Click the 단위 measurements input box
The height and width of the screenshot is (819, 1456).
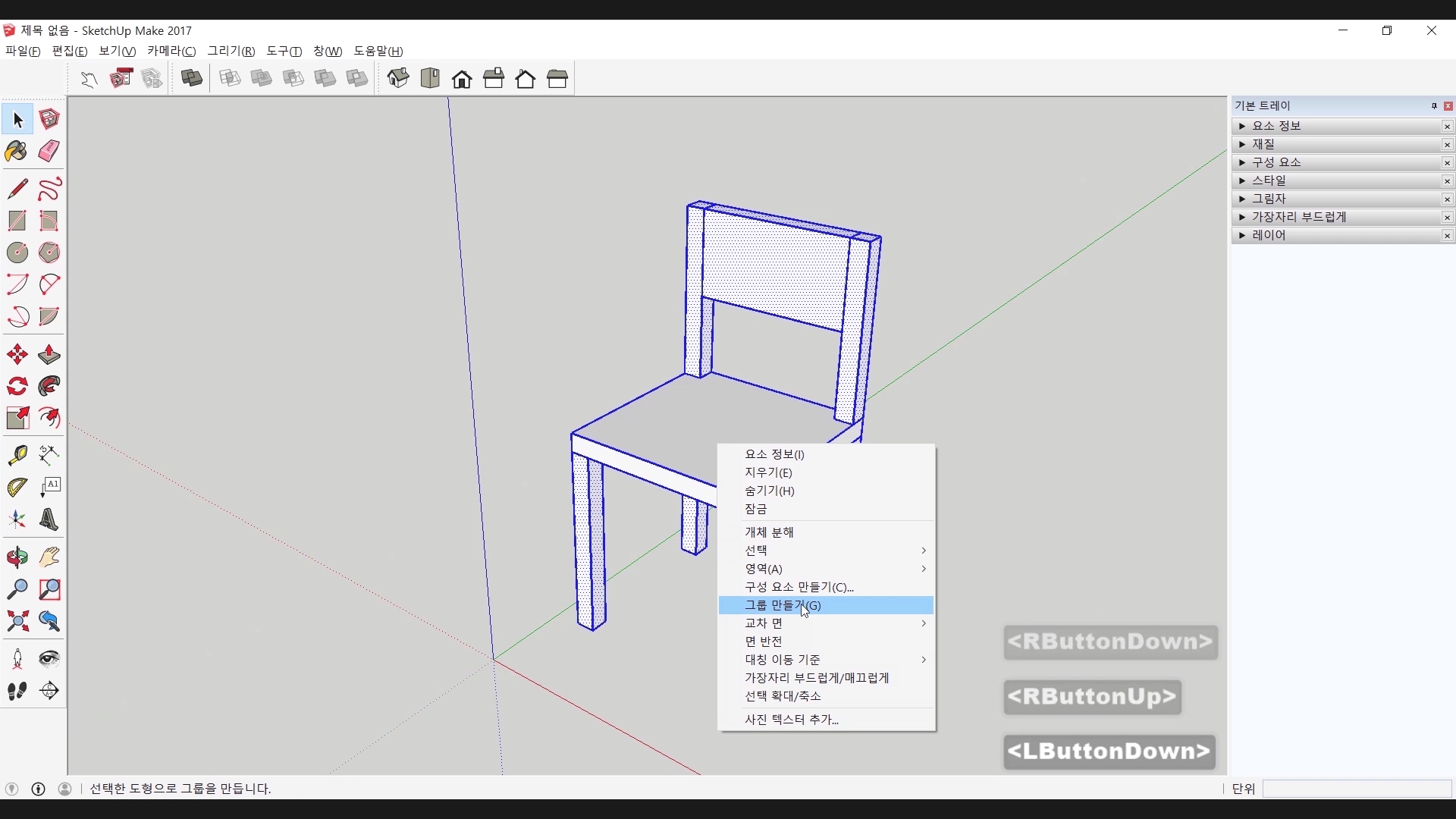pos(1357,789)
